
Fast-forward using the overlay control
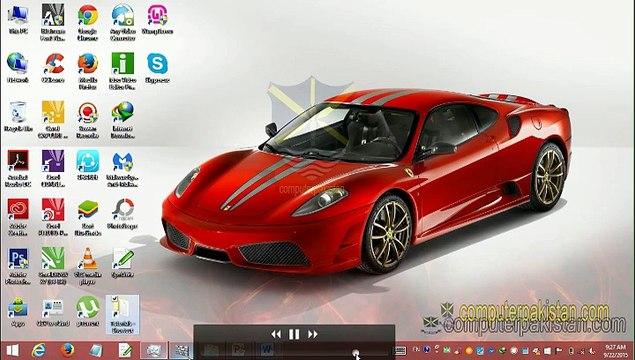click(312, 334)
